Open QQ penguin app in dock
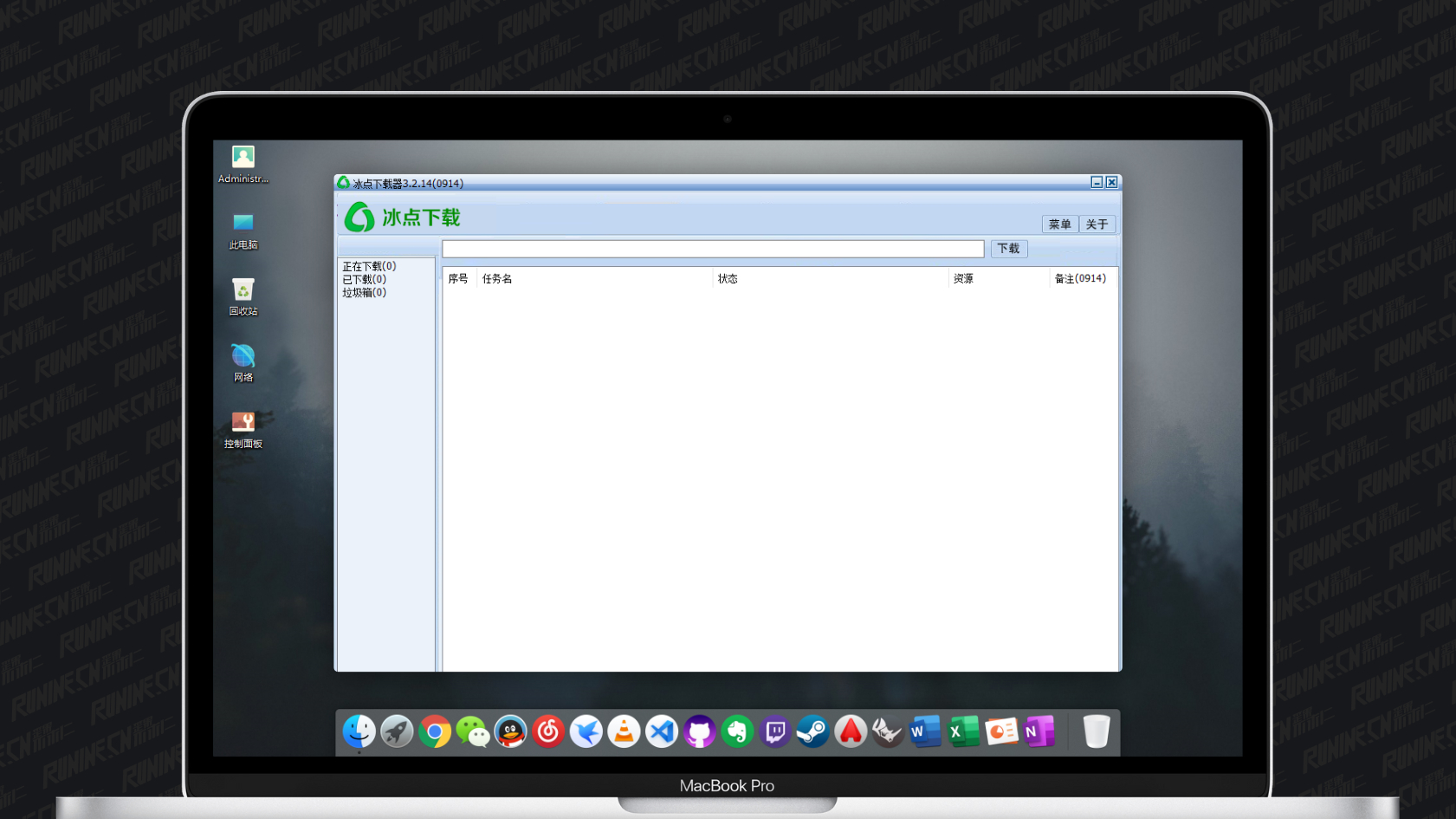This screenshot has width=1456, height=819. [510, 731]
